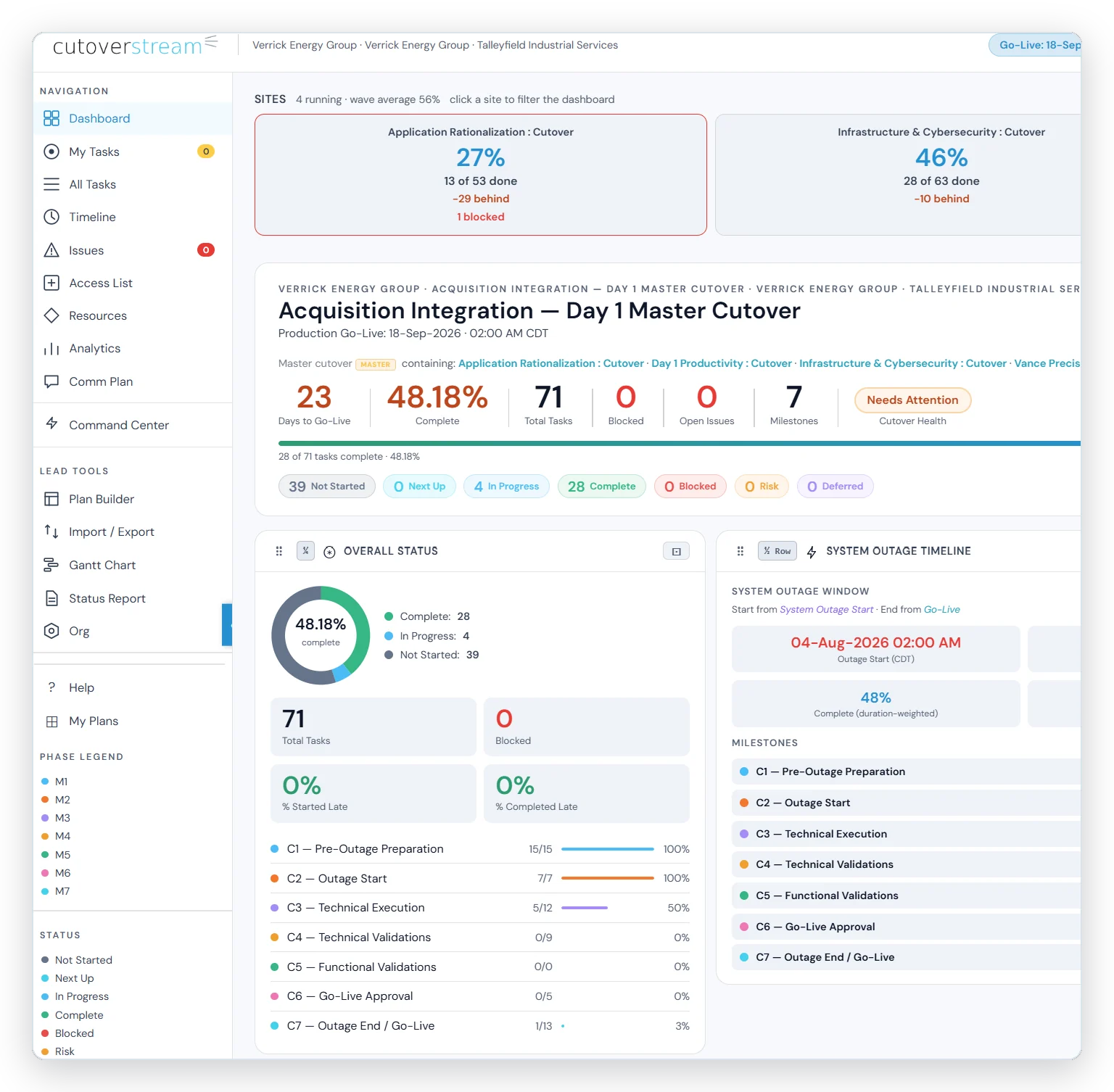Screen dimensions: 1114x1092
Task: Click the Command Center lightning icon
Action: coord(51,423)
